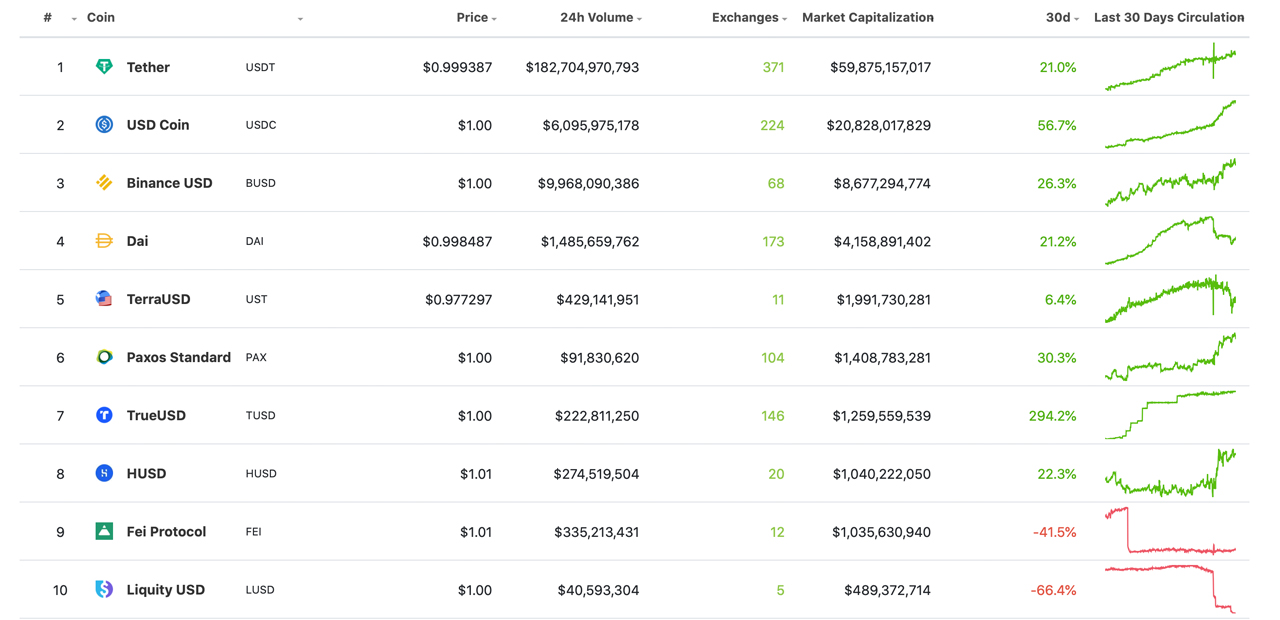The image size is (1280, 620).
Task: Select USD Coin market cap $20,828,017,829
Action: [879, 125]
